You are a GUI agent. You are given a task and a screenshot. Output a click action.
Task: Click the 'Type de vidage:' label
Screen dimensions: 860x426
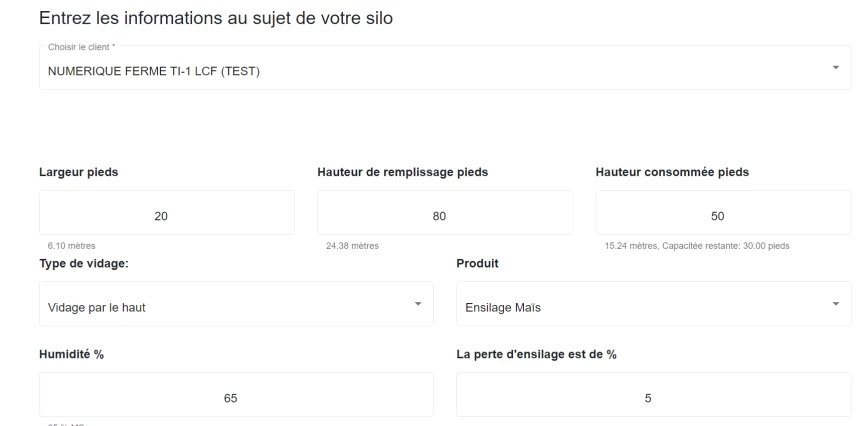pyautogui.click(x=83, y=263)
